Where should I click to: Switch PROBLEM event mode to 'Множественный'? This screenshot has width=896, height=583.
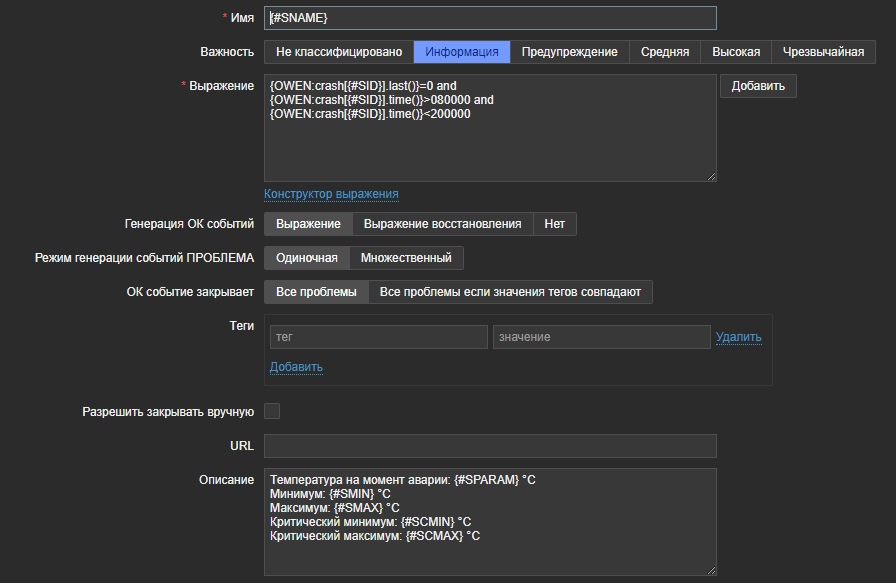(406, 258)
